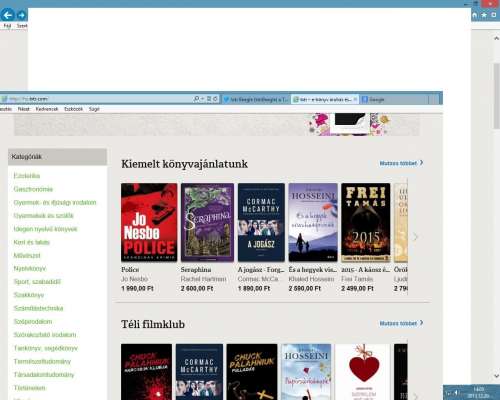Select the Tankönyv, segédkönyv category
The height and width of the screenshot is (400, 500).
click(x=45, y=348)
